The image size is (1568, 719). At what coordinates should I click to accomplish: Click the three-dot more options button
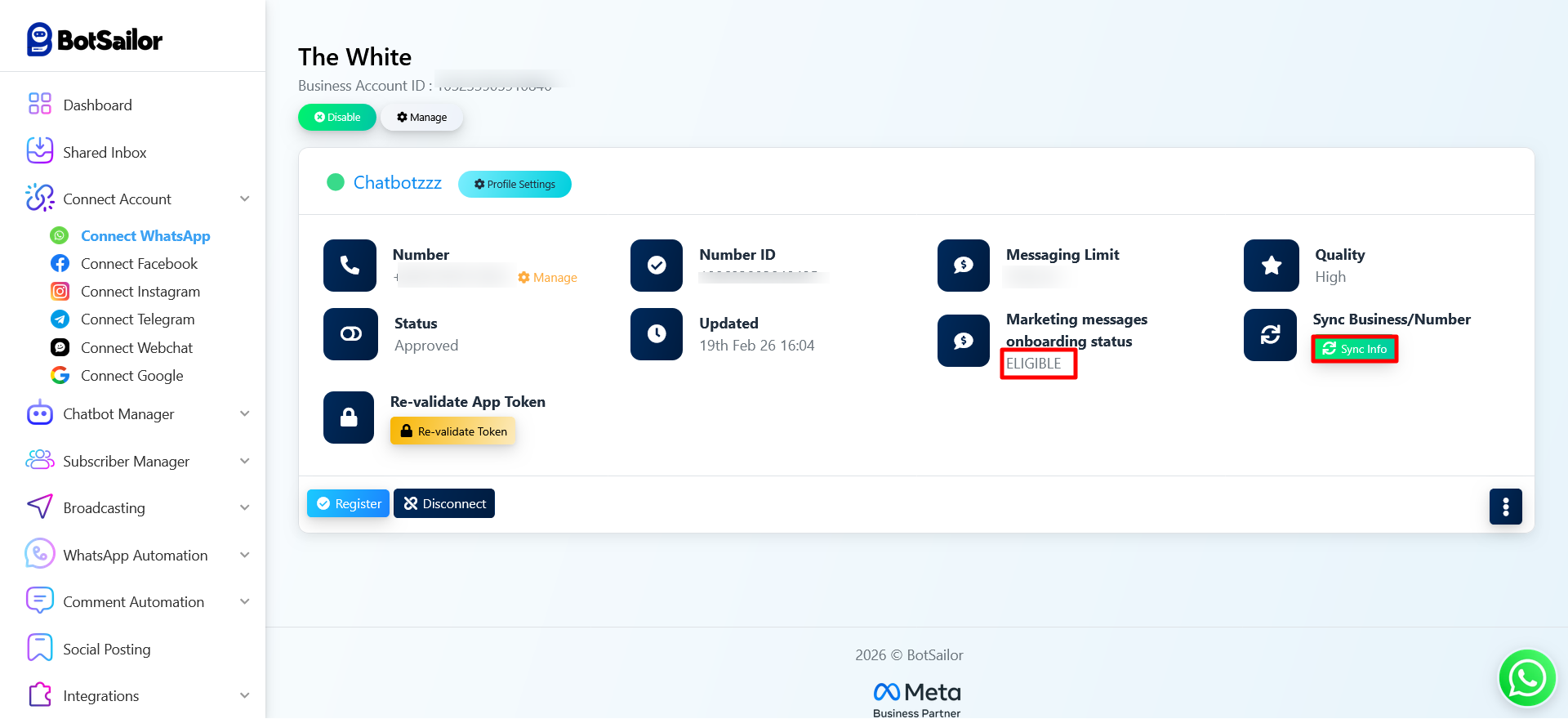[x=1505, y=507]
